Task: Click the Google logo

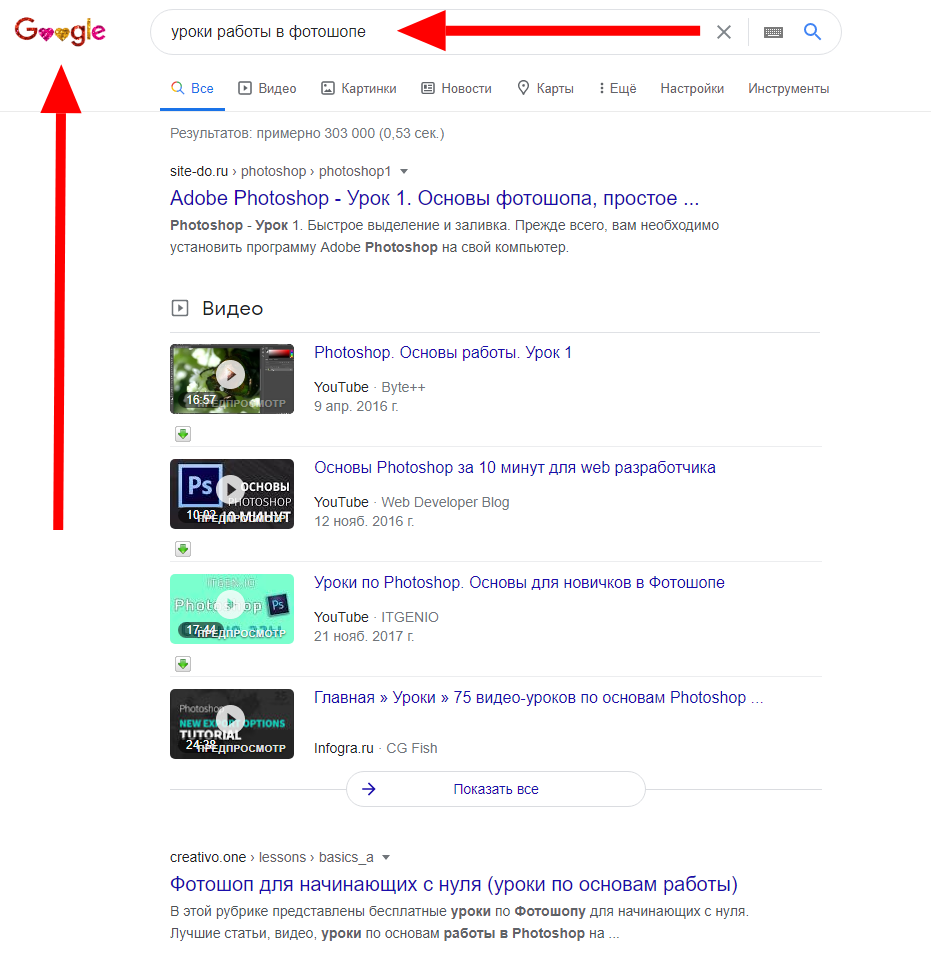Action: point(60,30)
